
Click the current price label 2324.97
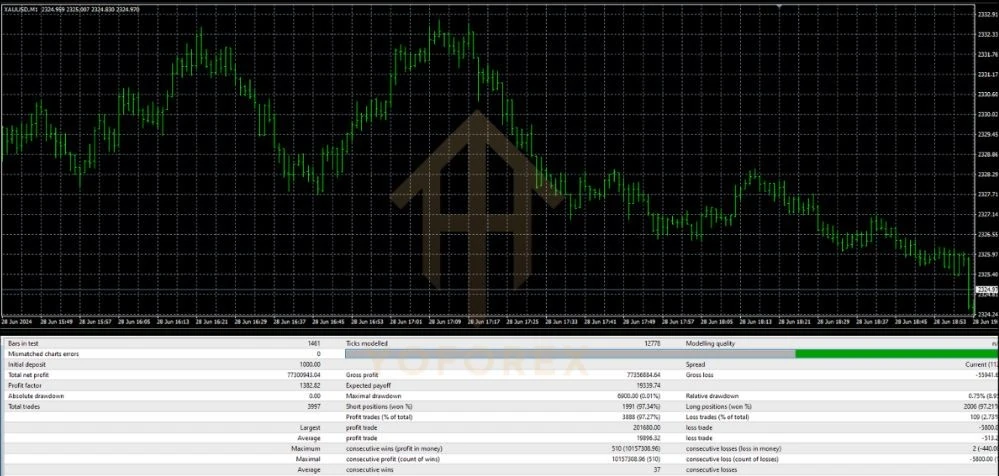[x=986, y=289]
